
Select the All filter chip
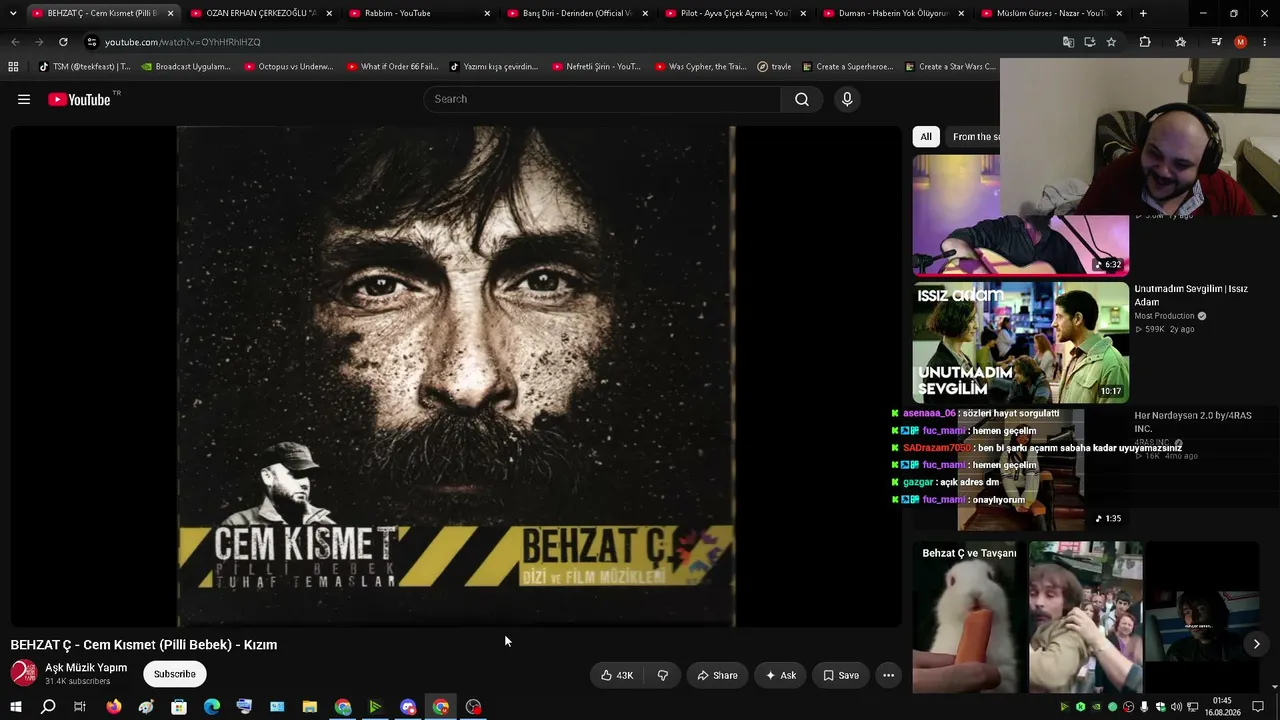coord(926,137)
